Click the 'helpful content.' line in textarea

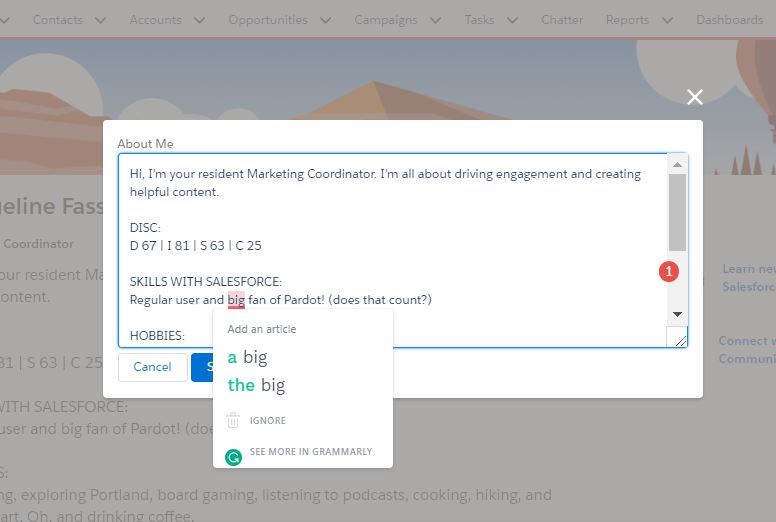tap(174, 192)
